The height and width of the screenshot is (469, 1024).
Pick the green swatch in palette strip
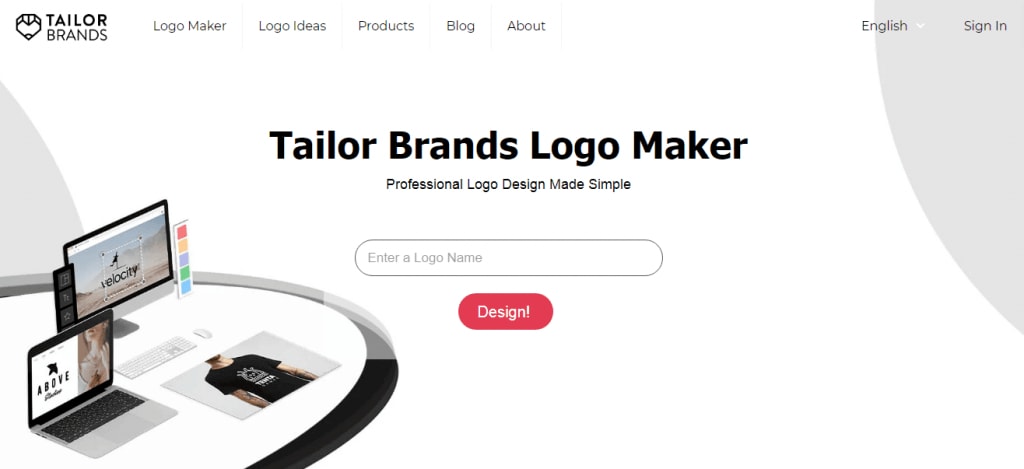point(184,272)
